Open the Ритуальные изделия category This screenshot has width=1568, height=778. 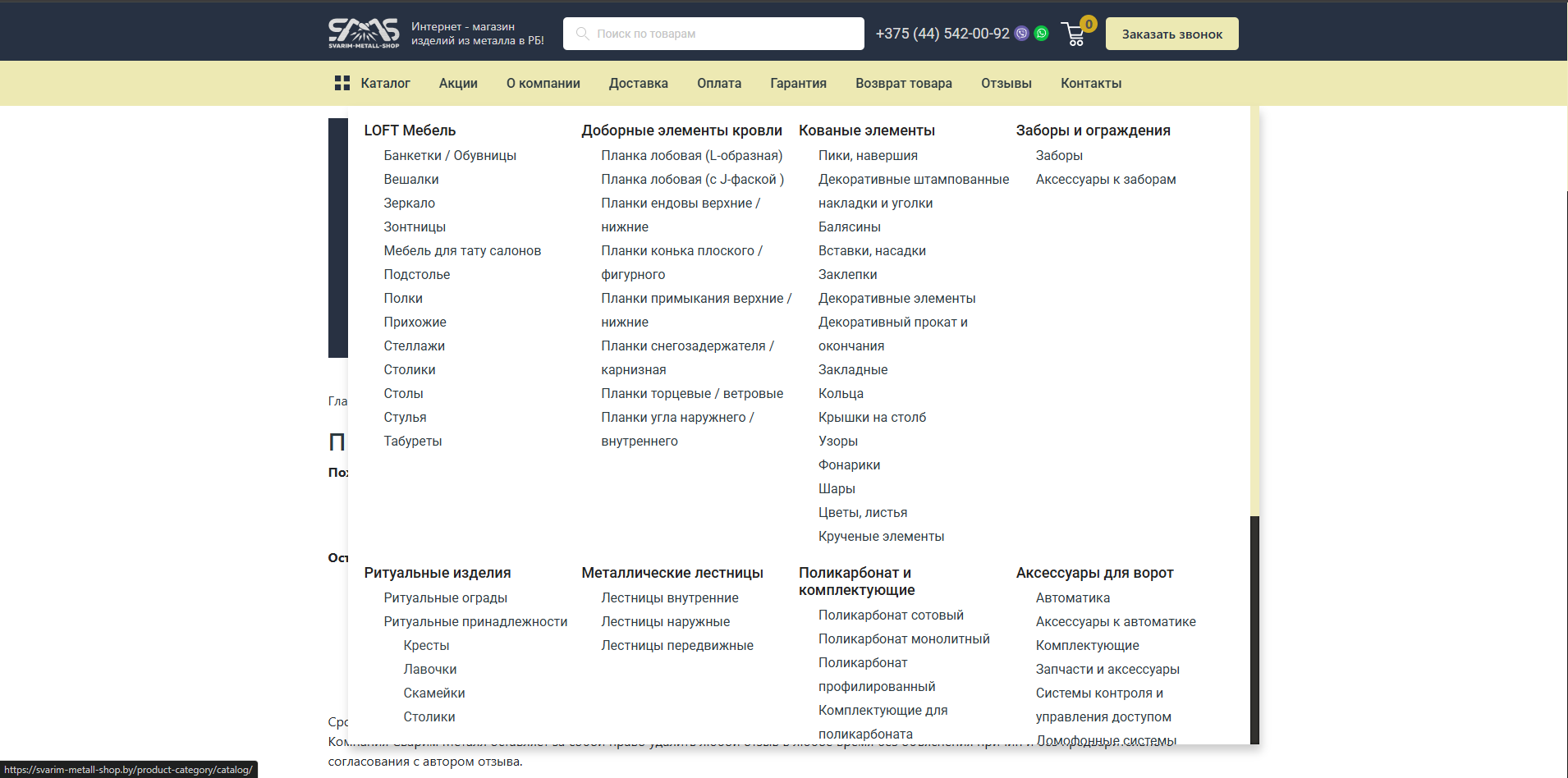coord(438,573)
